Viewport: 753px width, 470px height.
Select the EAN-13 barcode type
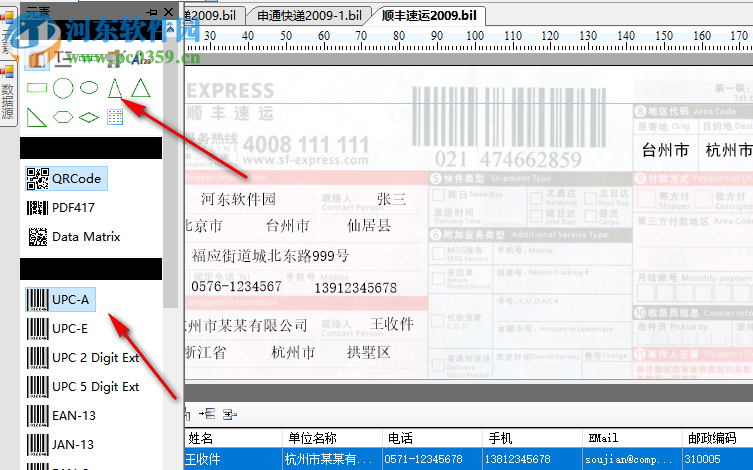point(61,416)
